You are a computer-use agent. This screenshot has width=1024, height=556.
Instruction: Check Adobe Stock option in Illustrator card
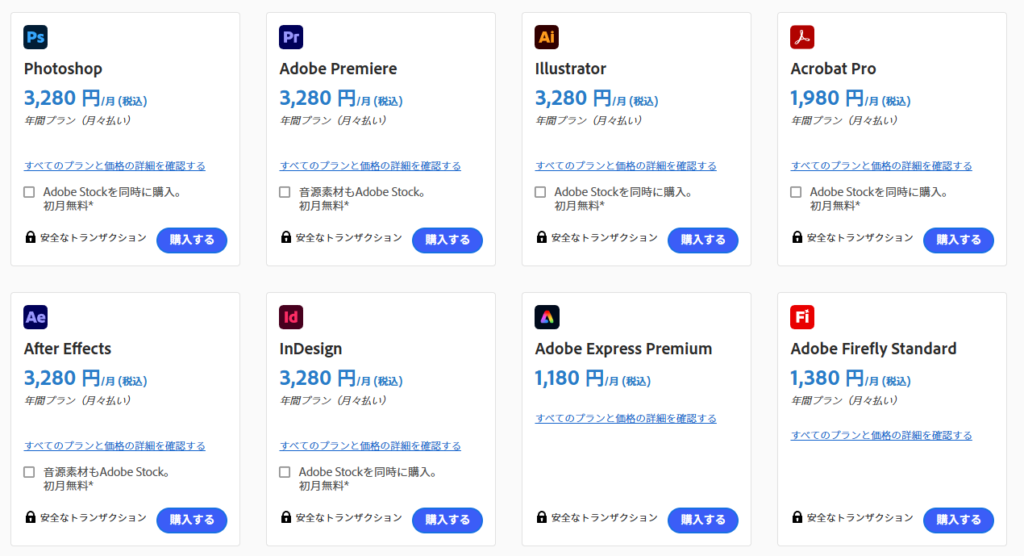click(x=541, y=192)
